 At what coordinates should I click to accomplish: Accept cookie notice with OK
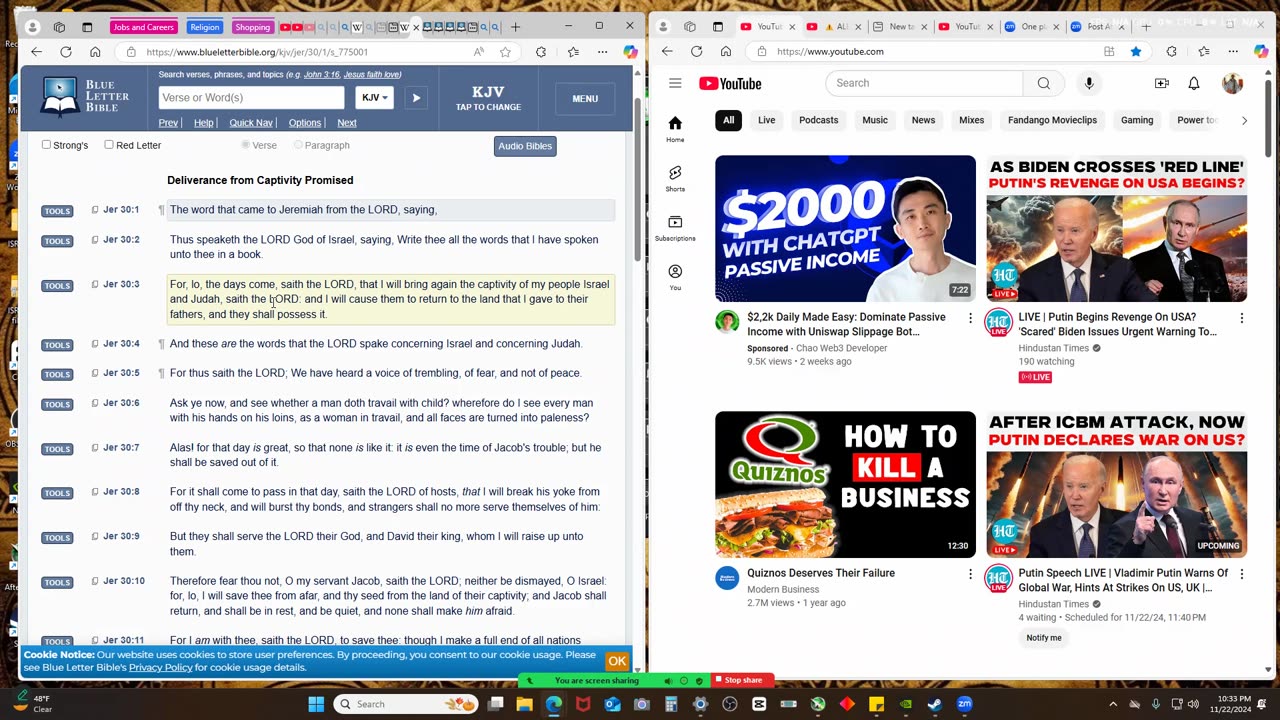coord(617,661)
